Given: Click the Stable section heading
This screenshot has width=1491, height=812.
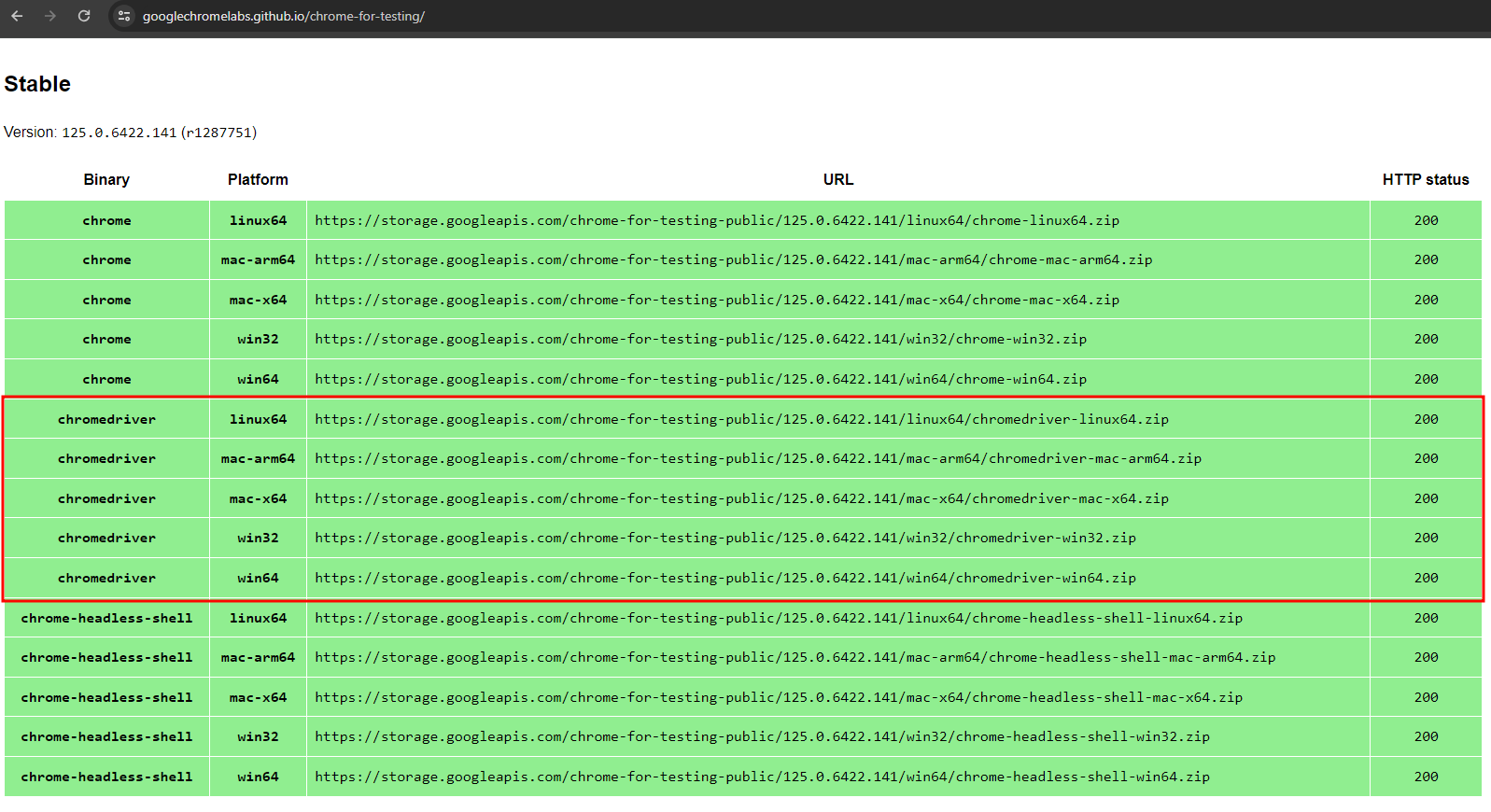Looking at the screenshot, I should coord(37,84).
